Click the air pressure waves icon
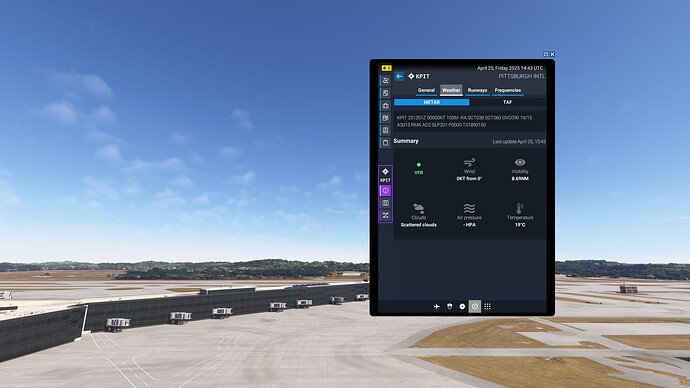The image size is (690, 388). pos(469,208)
